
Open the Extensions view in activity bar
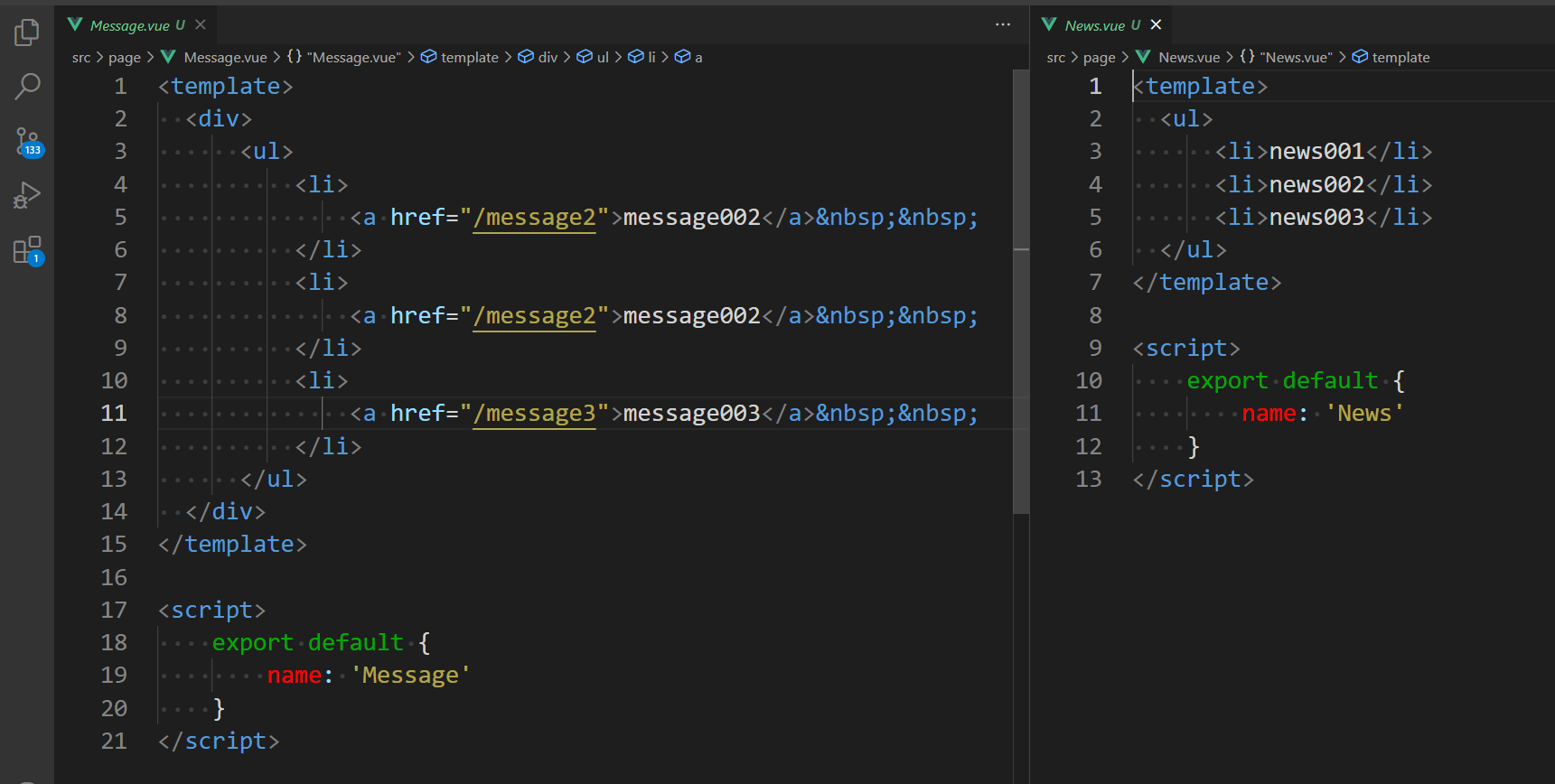pyautogui.click(x=27, y=250)
